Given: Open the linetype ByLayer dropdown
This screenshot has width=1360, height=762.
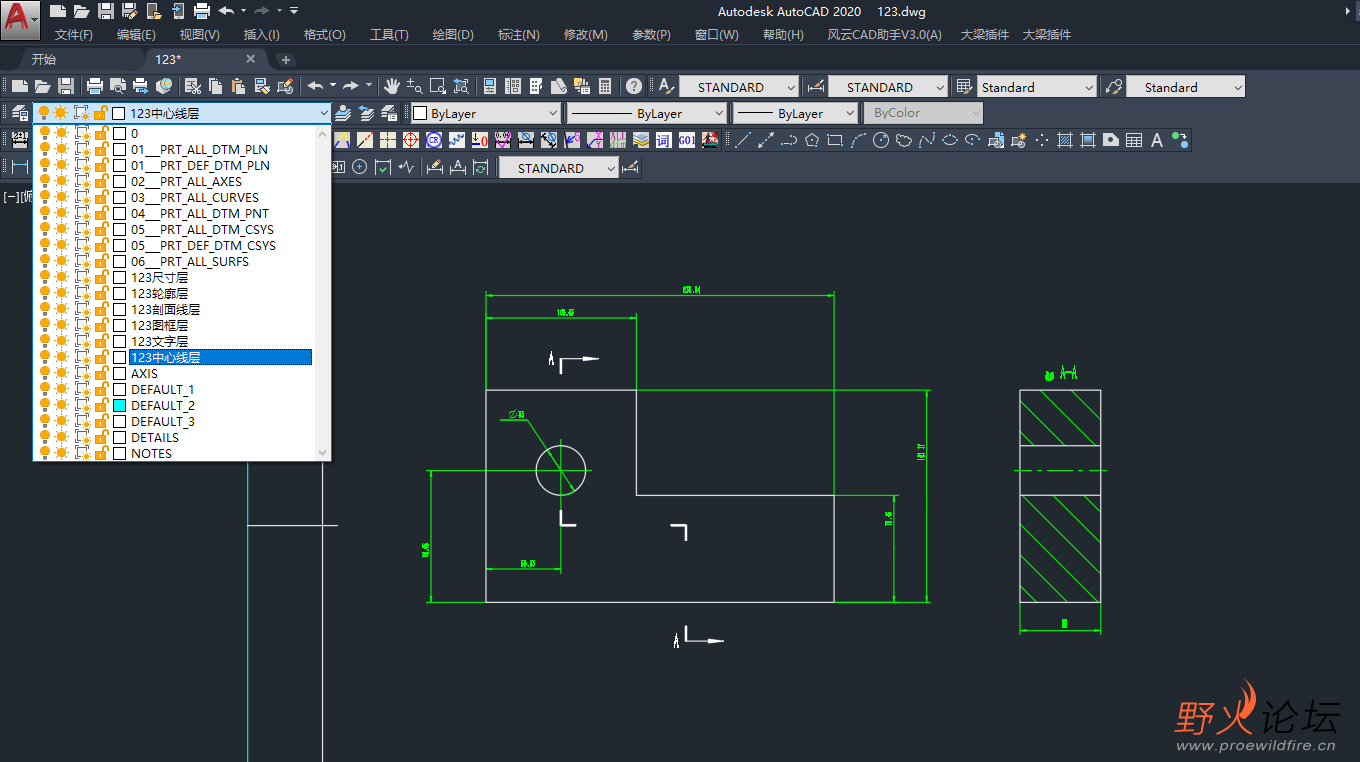Looking at the screenshot, I should tap(647, 113).
